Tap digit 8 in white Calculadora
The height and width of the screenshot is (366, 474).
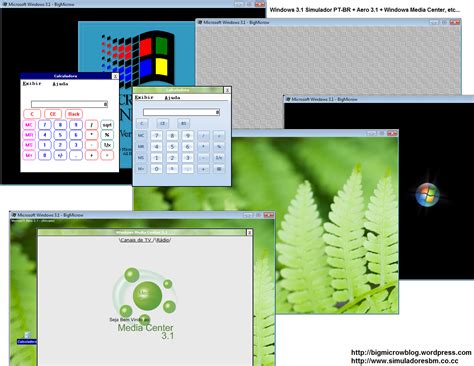pyautogui.click(x=60, y=125)
